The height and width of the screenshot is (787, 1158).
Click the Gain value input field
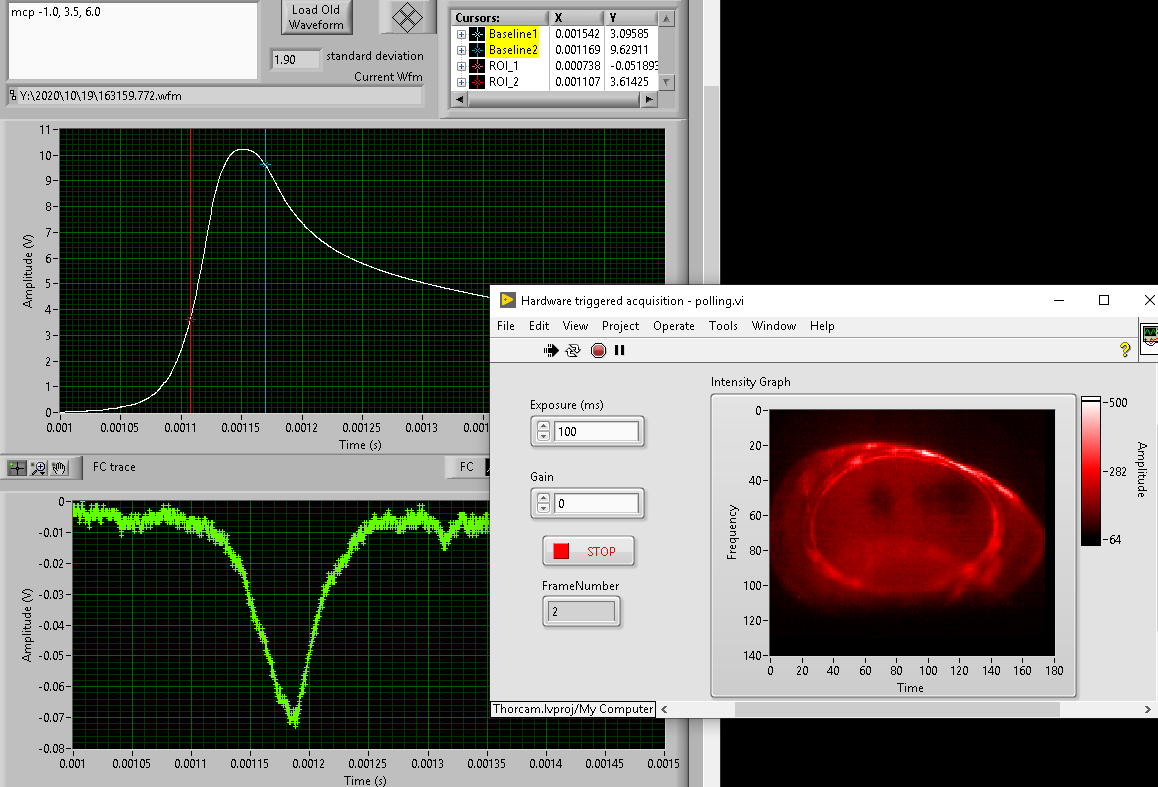596,503
